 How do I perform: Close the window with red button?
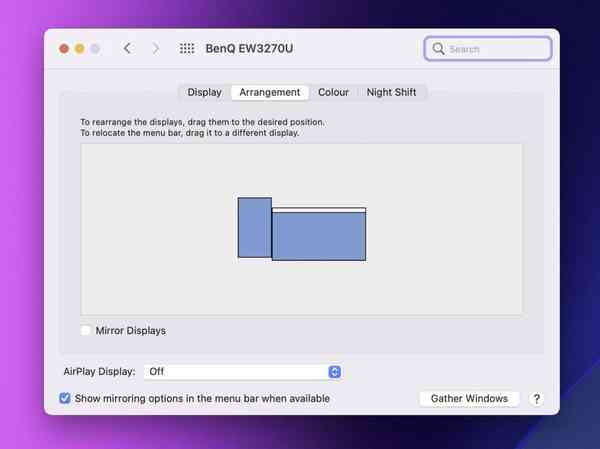click(64, 49)
